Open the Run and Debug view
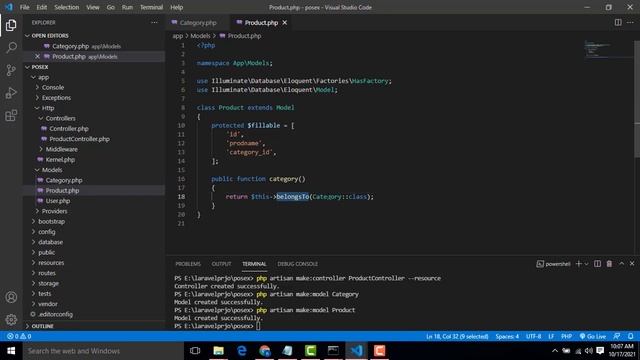Screen dimensions: 640x360 [x=11, y=93]
